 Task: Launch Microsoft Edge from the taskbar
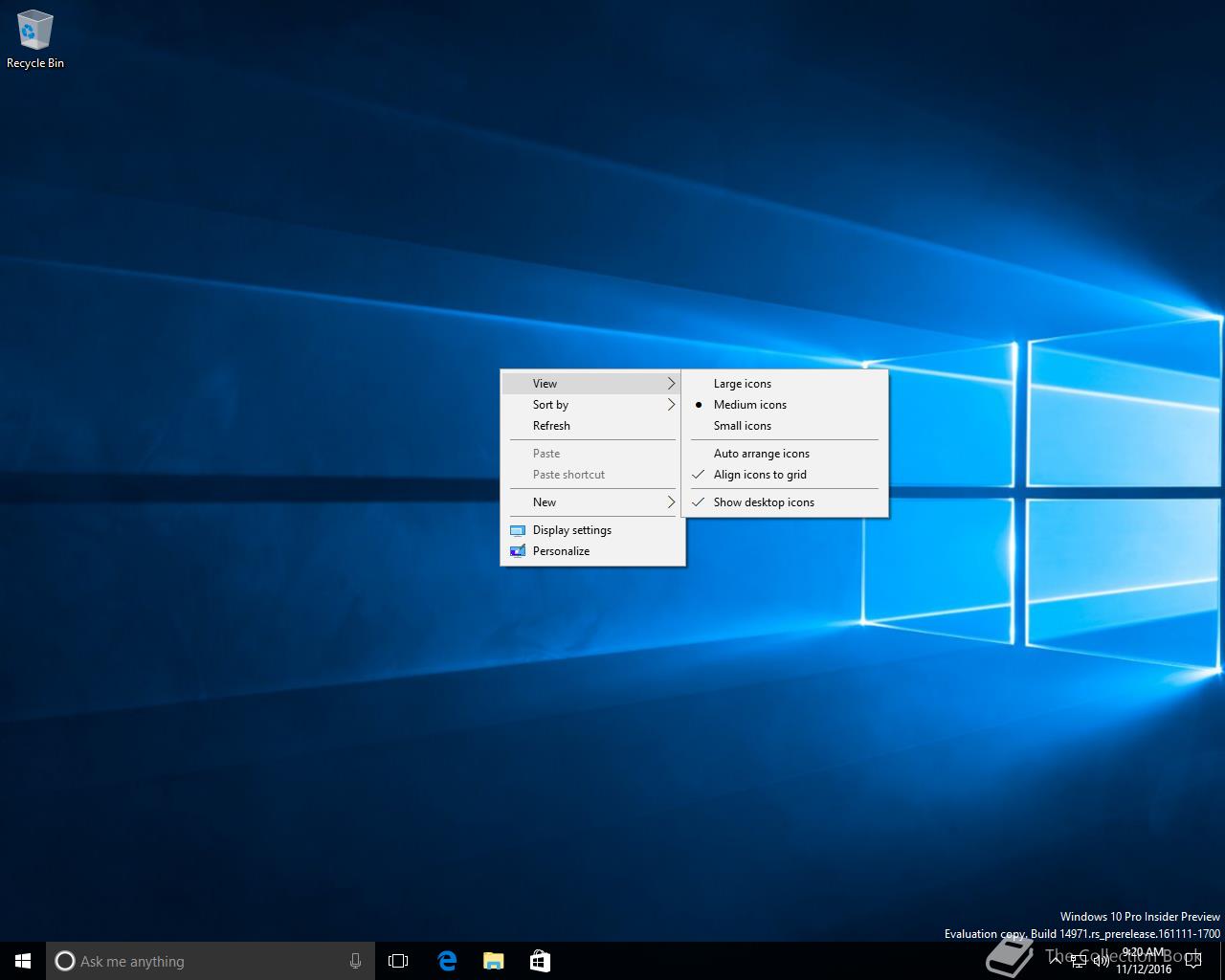[x=447, y=961]
